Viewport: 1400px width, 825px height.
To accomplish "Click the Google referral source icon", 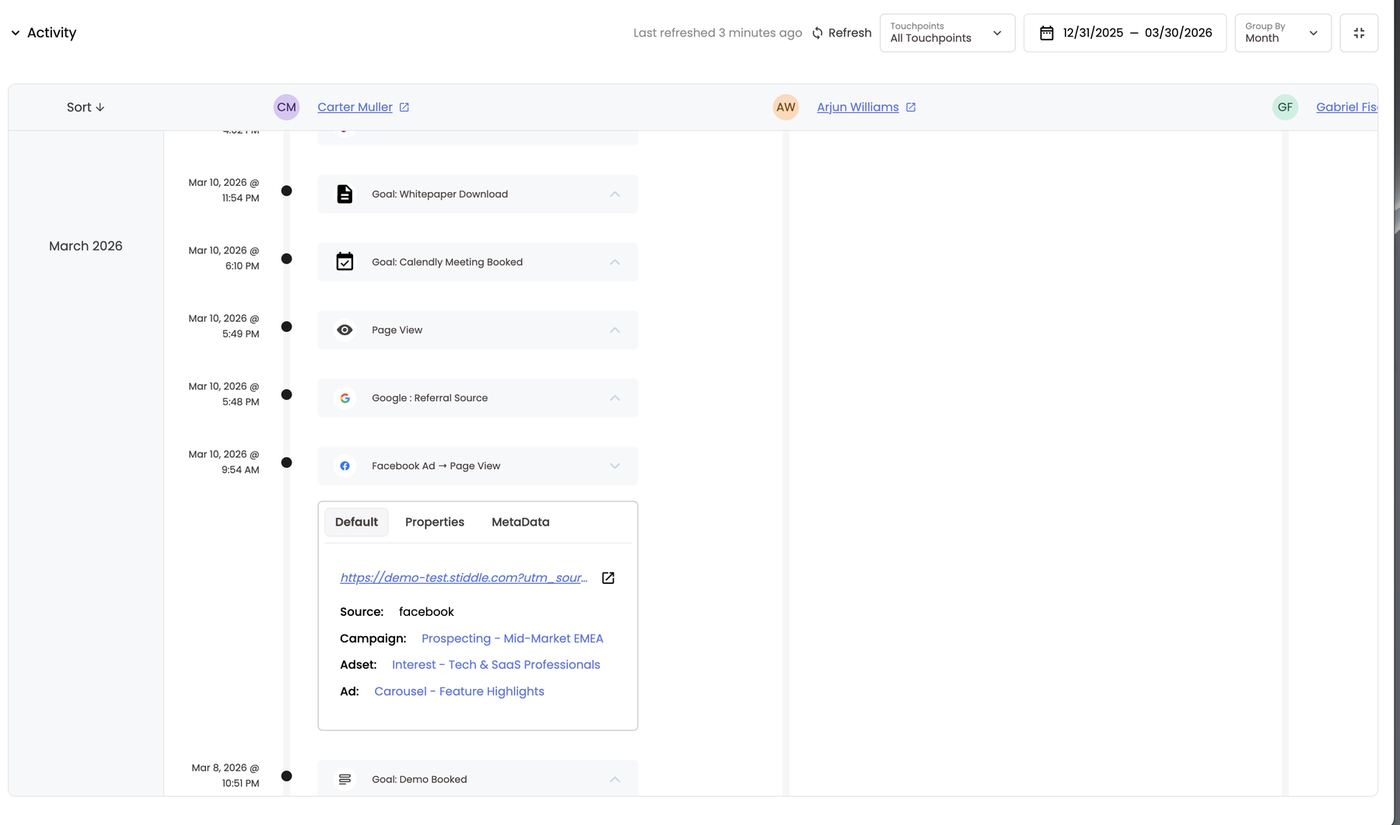I will pyautogui.click(x=345, y=398).
